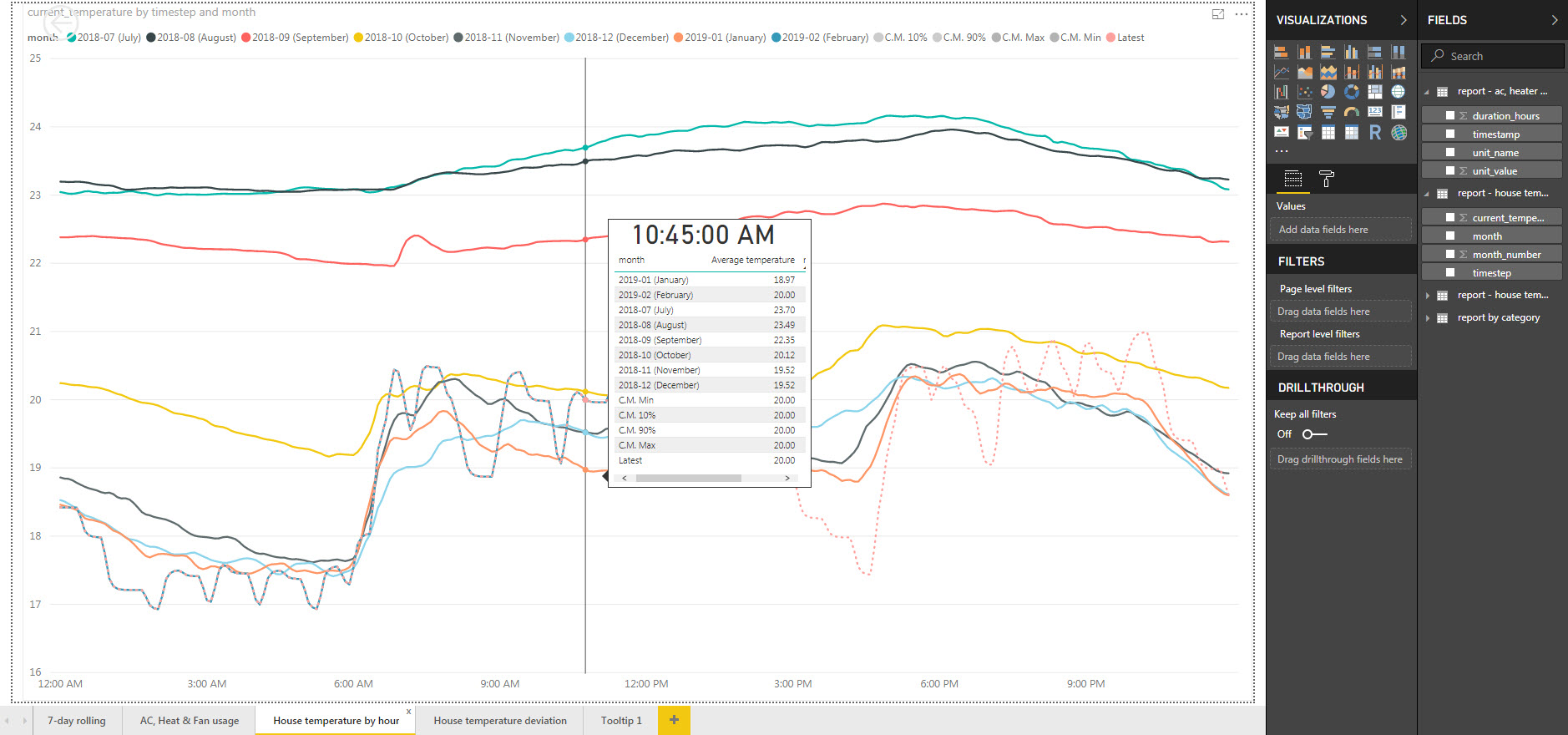Go to the Tooltip 1 page
1568x735 pixels.
pyautogui.click(x=621, y=721)
